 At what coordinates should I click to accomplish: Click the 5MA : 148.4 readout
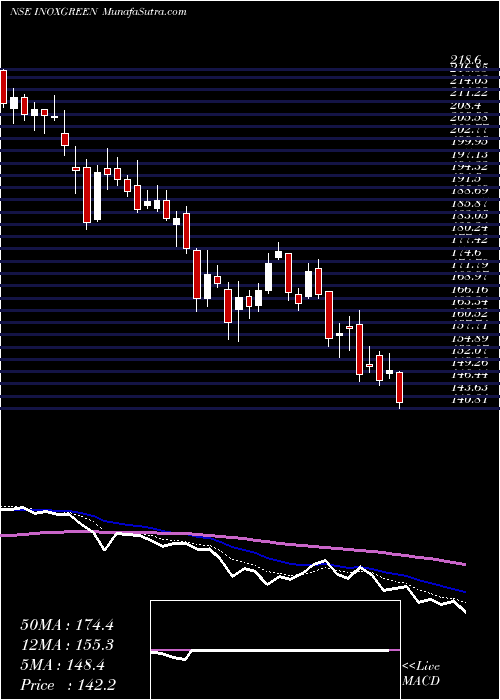tap(62, 665)
